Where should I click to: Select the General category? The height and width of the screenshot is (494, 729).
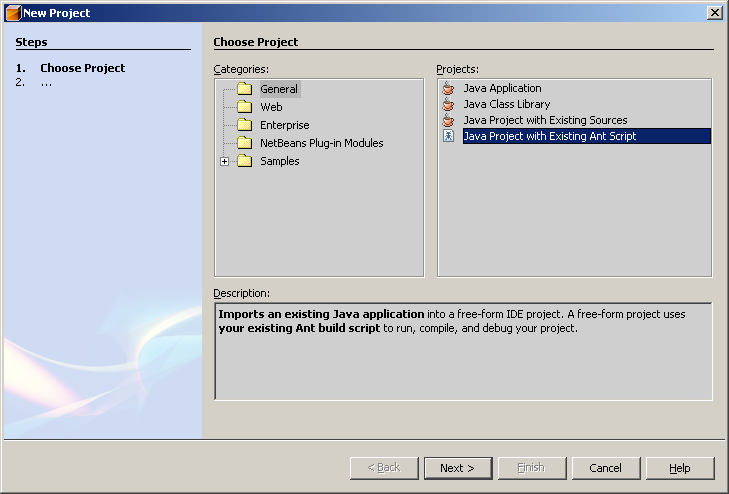(279, 89)
